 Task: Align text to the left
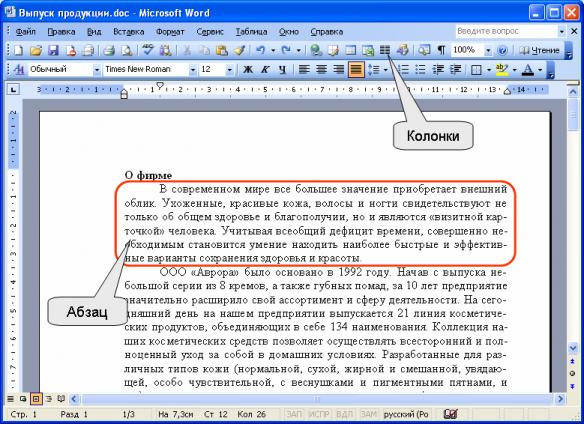pos(304,70)
